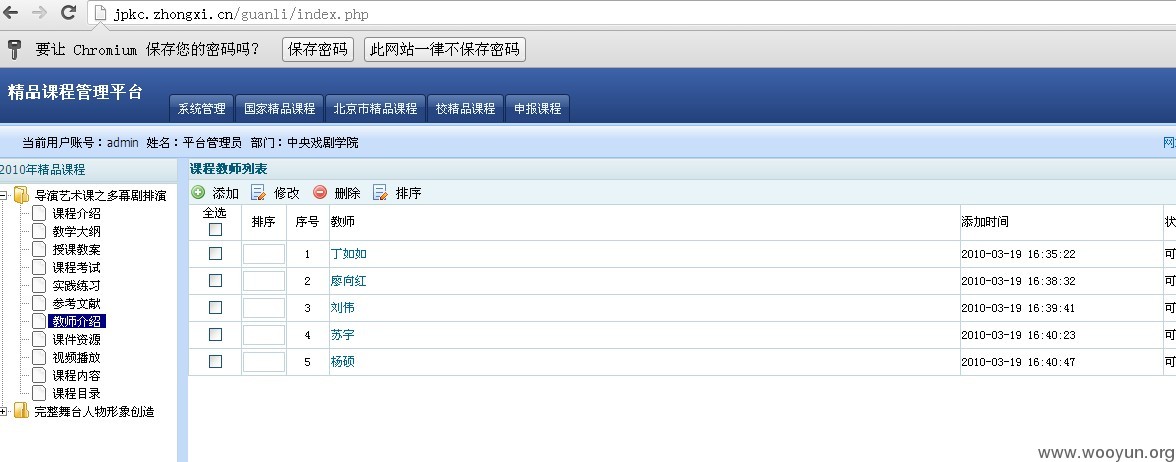Image resolution: width=1176 pixels, height=462 pixels.
Task: Click the green 添加 plus icon
Action: click(x=198, y=192)
